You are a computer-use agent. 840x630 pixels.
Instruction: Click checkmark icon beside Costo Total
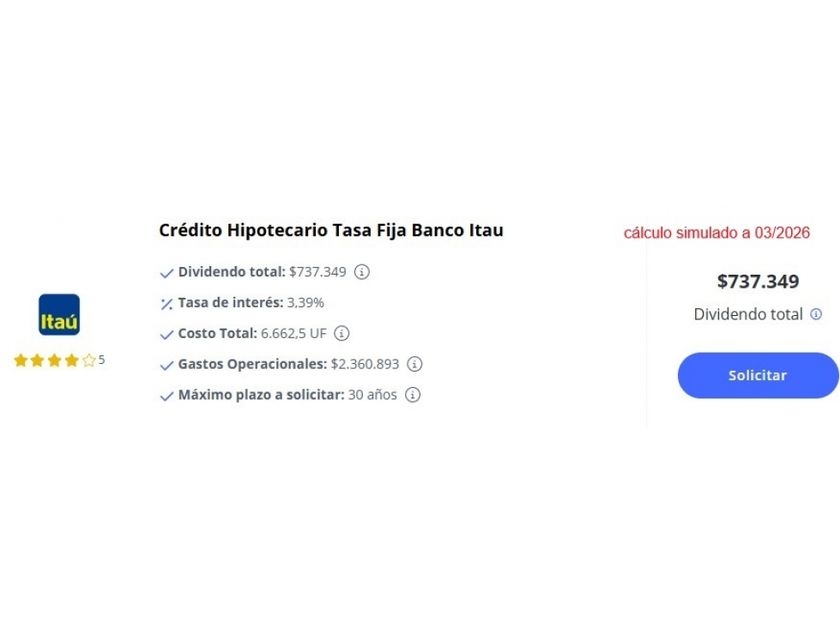pyautogui.click(x=167, y=334)
